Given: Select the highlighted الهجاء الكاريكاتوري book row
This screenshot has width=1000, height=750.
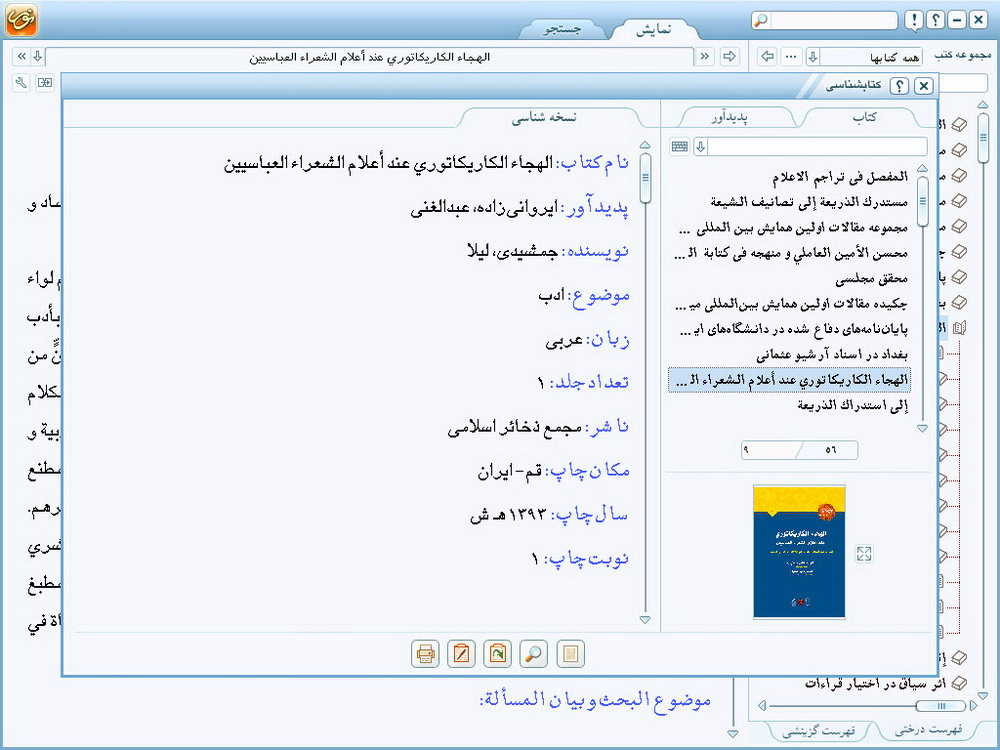Looking at the screenshot, I should [790, 379].
